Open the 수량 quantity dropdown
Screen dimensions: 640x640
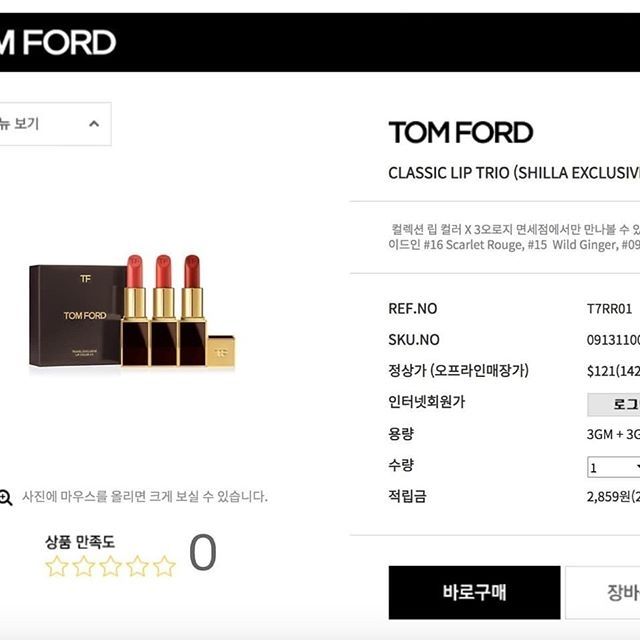613,467
